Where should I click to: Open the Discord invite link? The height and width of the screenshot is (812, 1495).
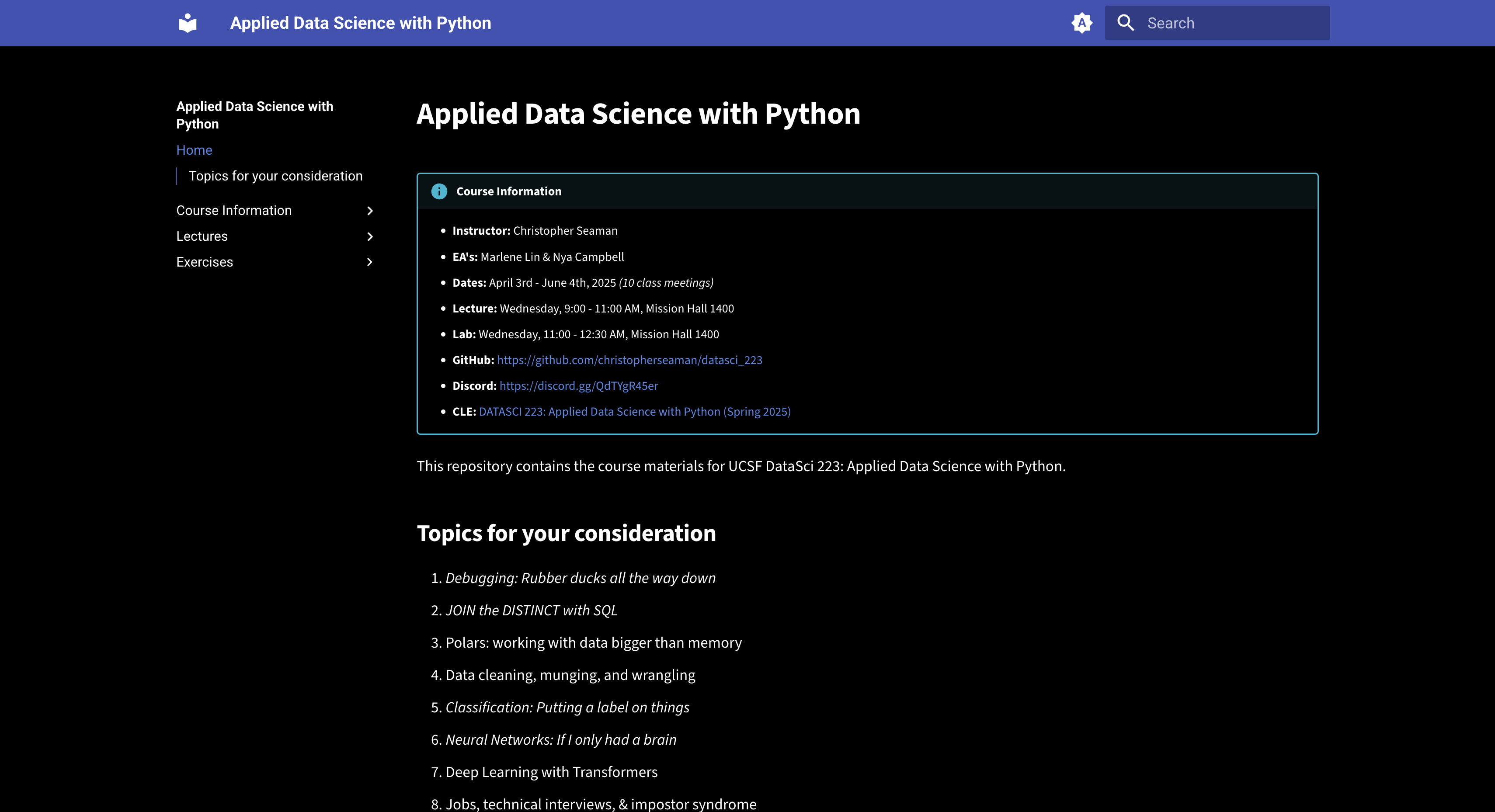(578, 385)
